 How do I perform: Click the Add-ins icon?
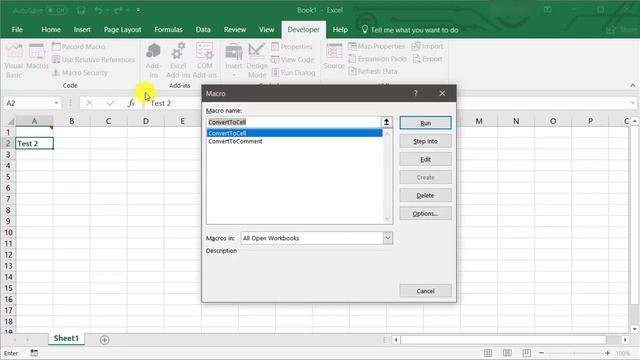pyautogui.click(x=153, y=60)
